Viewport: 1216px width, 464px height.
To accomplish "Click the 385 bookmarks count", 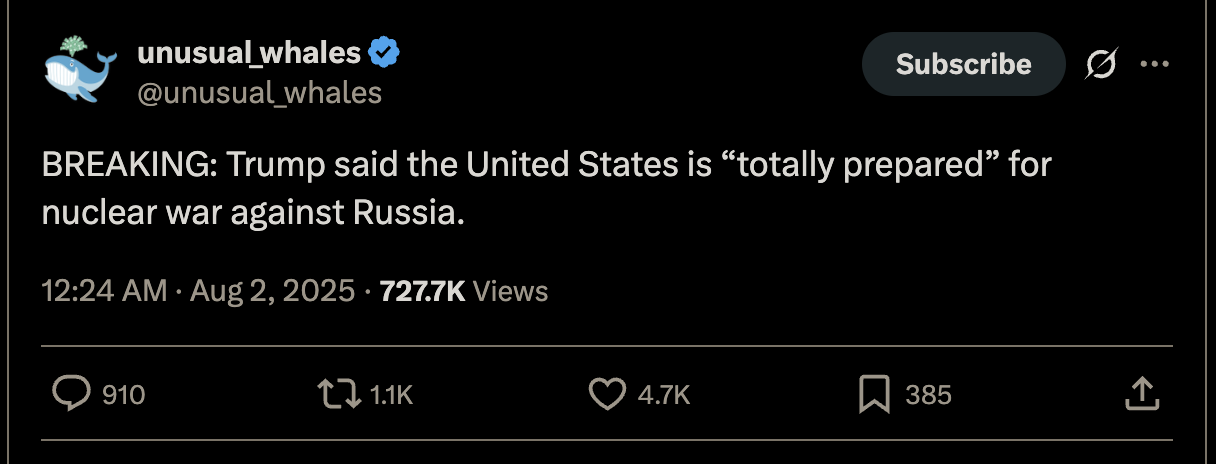I will point(928,395).
